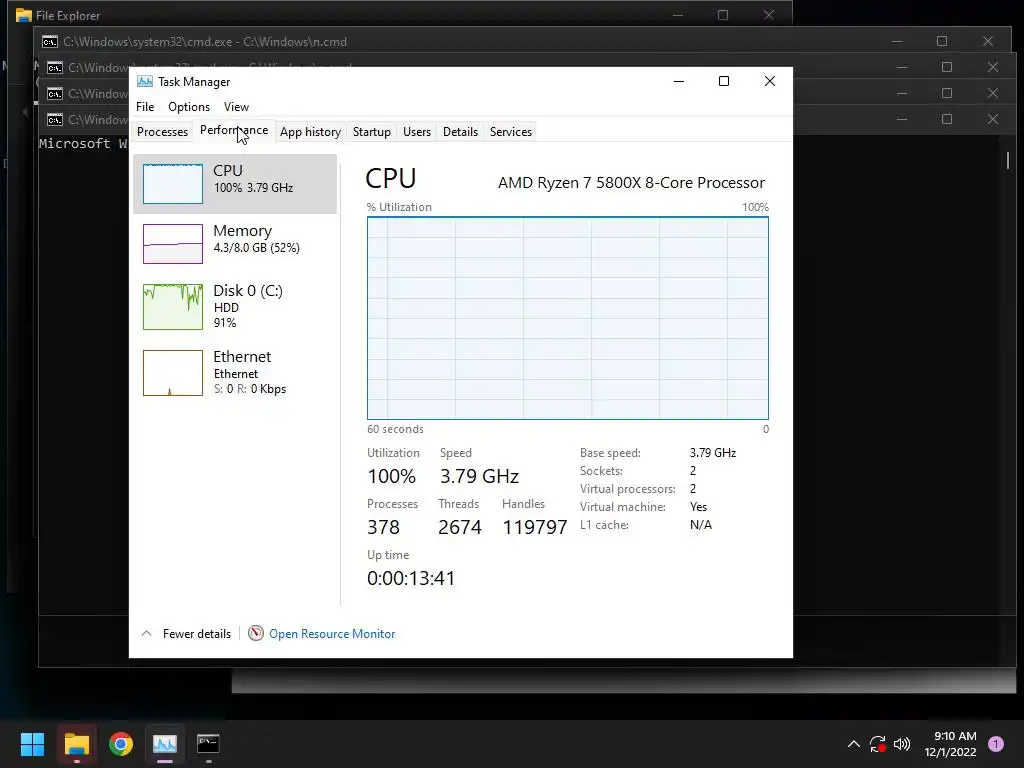Click the Processes count 378
This screenshot has width=1024, height=768.
point(383,527)
